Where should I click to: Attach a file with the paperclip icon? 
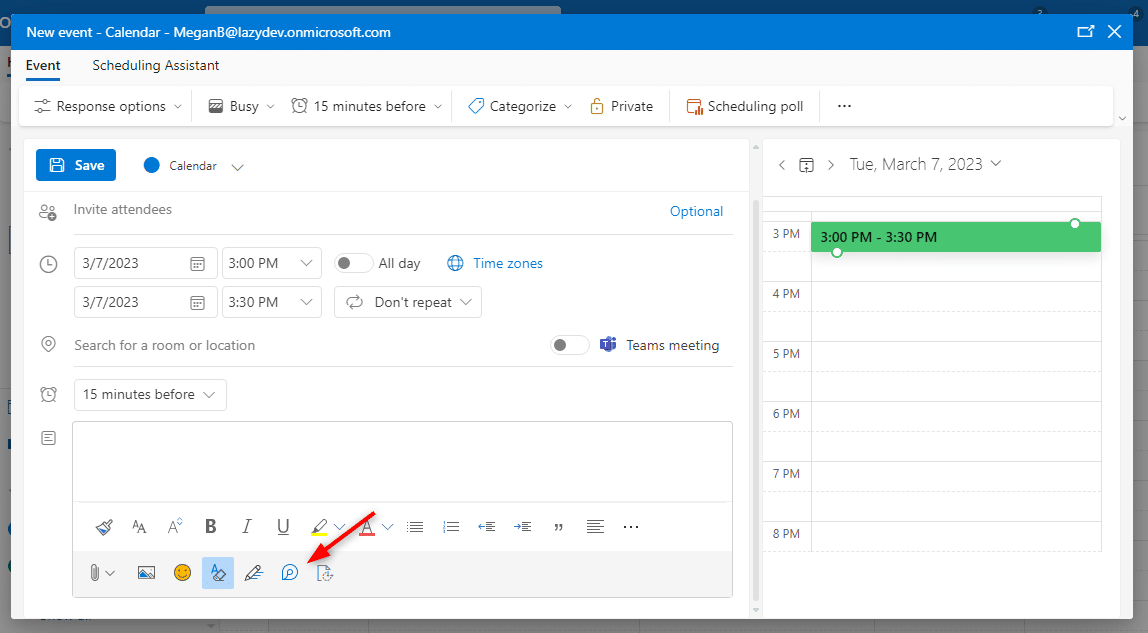pyautogui.click(x=96, y=572)
